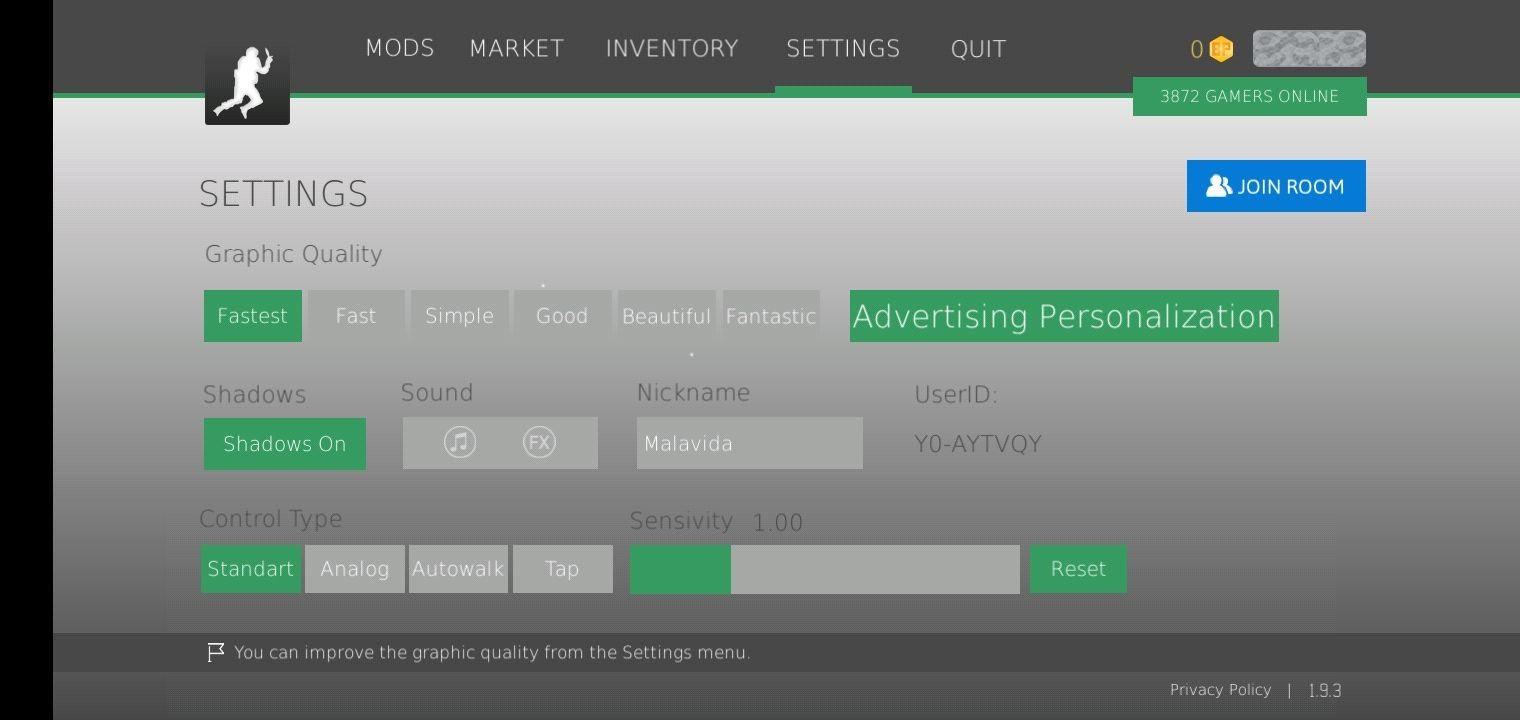Screen dimensions: 1520x720
Task: Set graphic quality to Fantastic
Action: tap(771, 316)
